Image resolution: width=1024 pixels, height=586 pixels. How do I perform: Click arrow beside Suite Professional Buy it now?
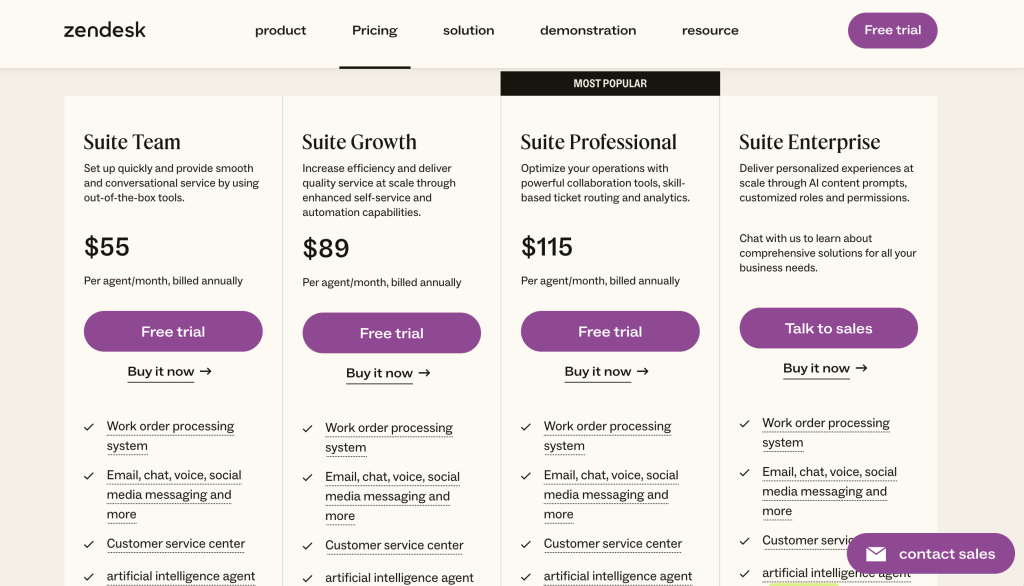[643, 371]
